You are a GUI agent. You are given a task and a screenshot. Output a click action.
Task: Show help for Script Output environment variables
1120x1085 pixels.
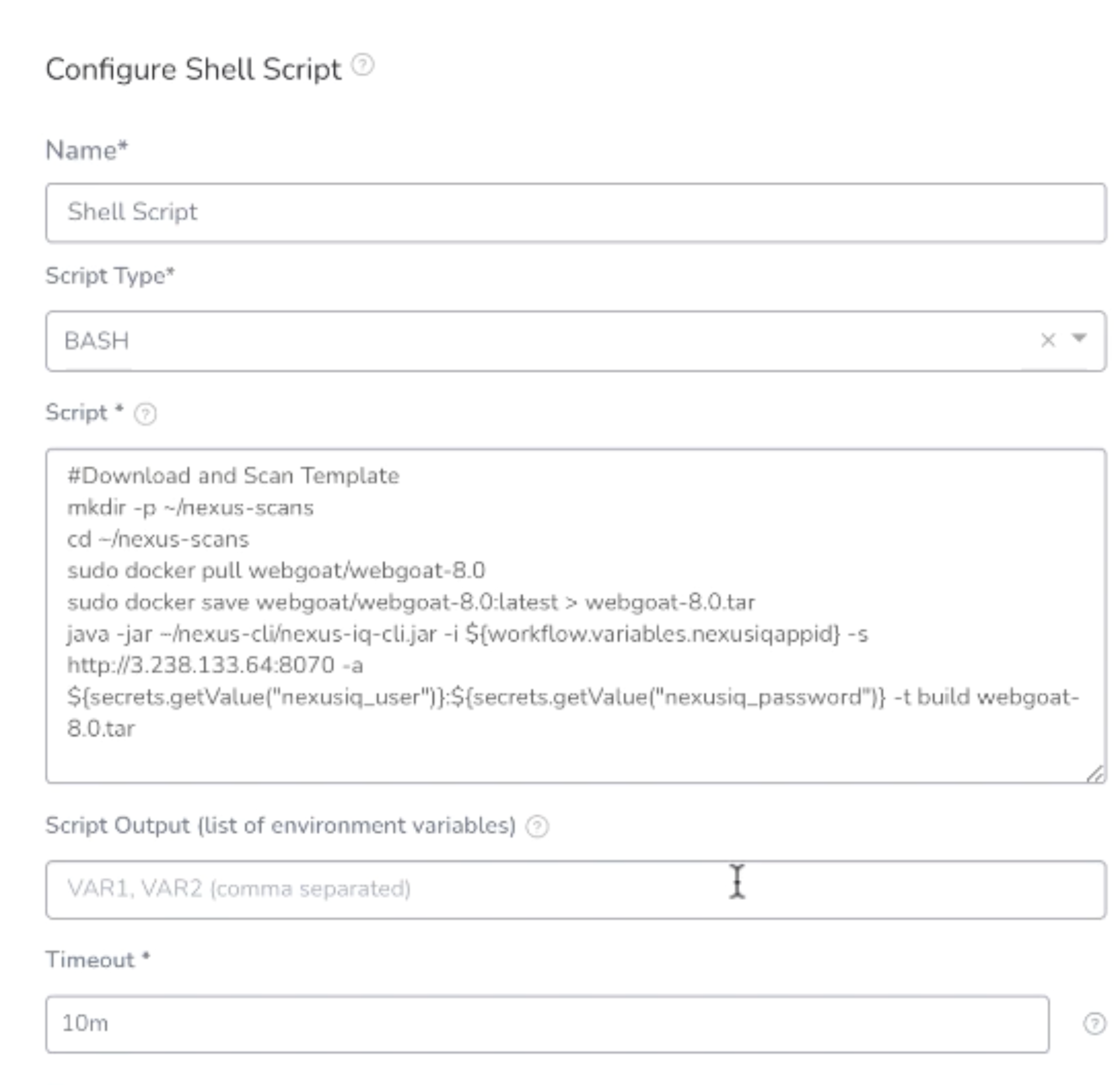(536, 827)
